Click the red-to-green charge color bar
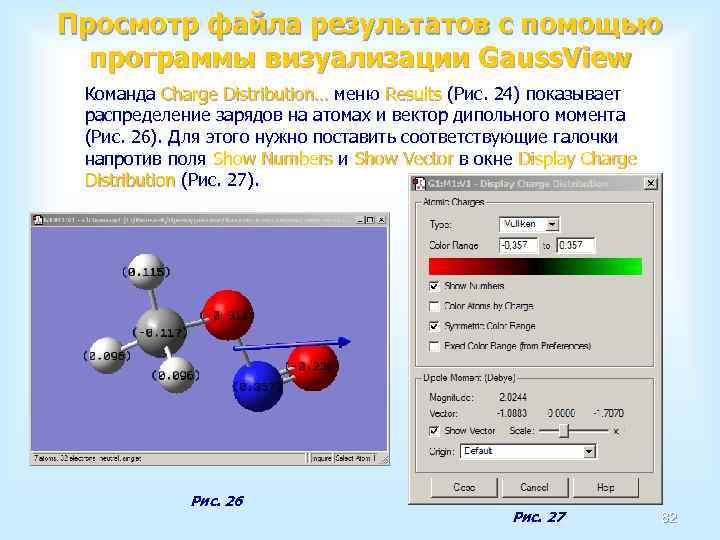Viewport: 720px width, 540px height. click(535, 266)
